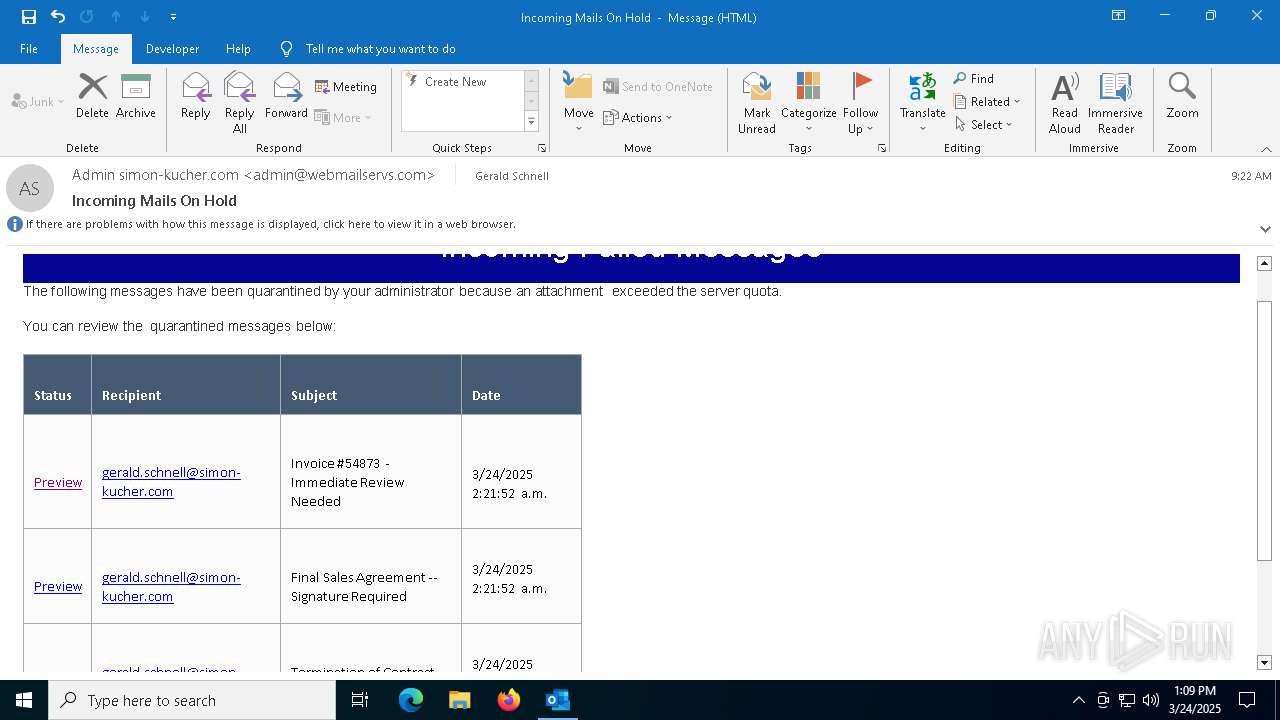Open the Junk dropdown
Screen dimensions: 1280x720
38,102
